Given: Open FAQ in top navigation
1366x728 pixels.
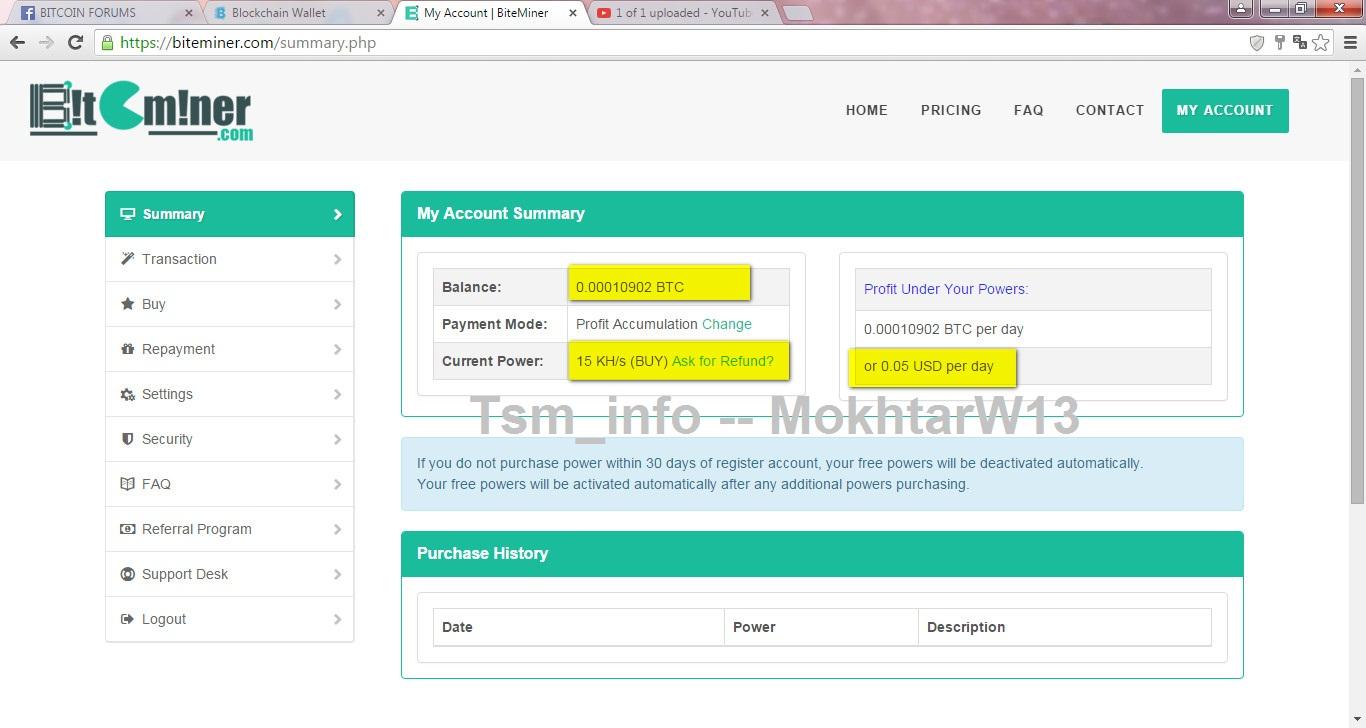Looking at the screenshot, I should point(1028,110).
